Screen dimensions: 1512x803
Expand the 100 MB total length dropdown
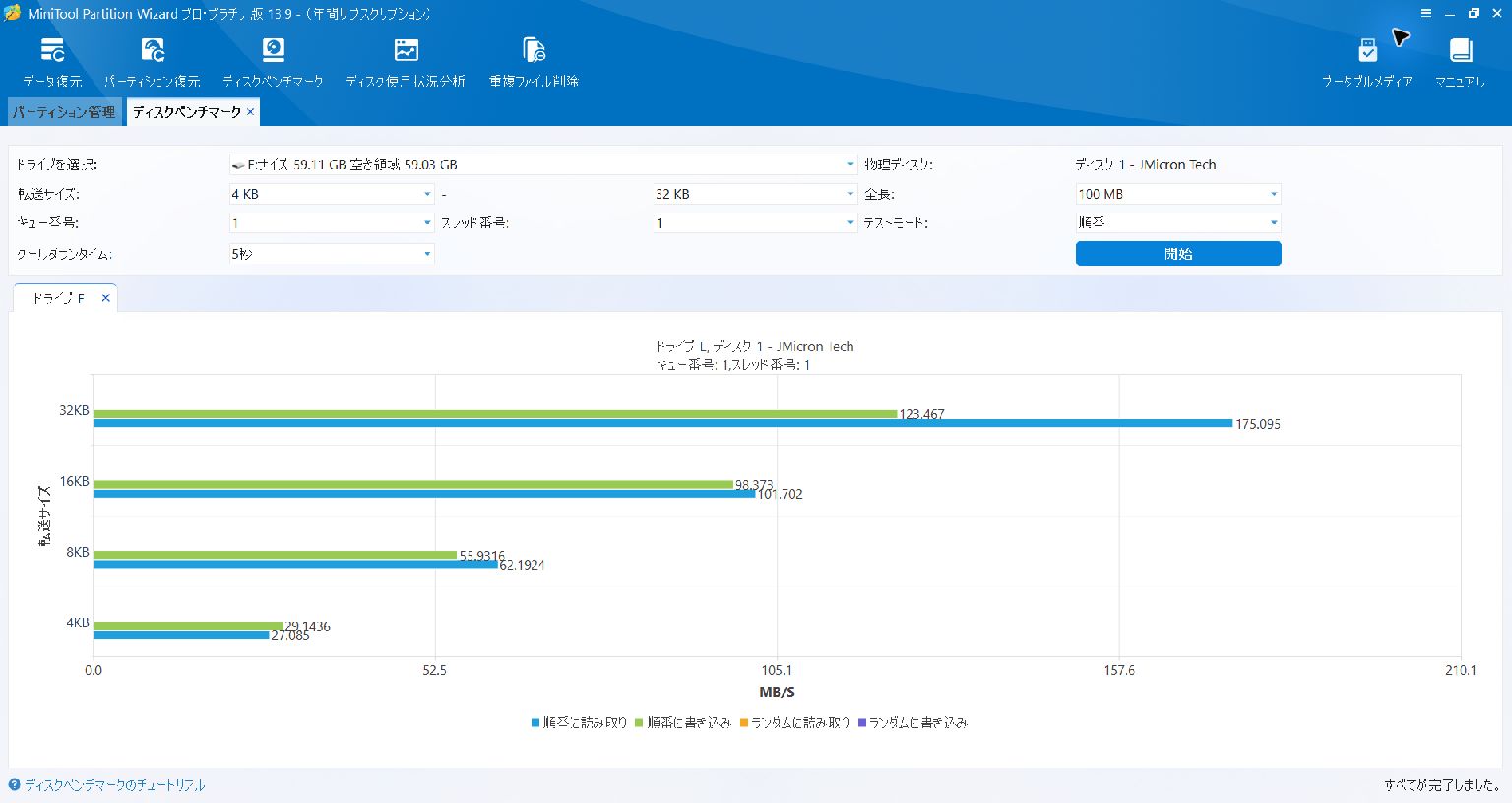pyautogui.click(x=1178, y=194)
